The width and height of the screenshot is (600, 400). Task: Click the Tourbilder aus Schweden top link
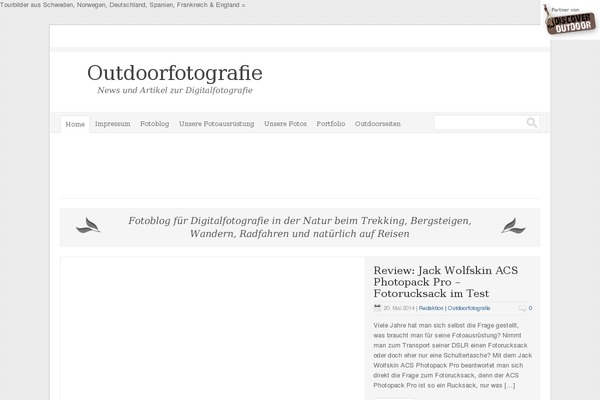122,5
